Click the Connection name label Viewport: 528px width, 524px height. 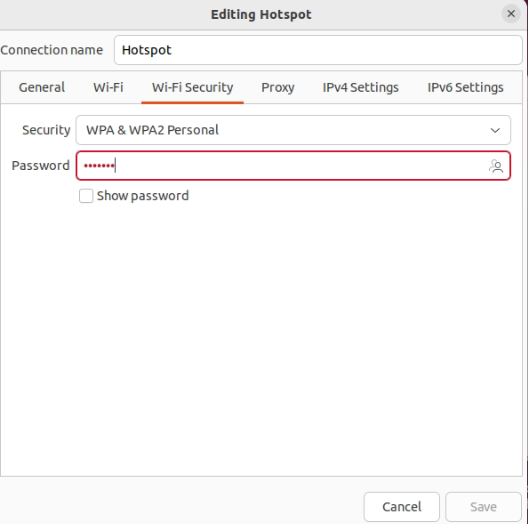click(52, 50)
